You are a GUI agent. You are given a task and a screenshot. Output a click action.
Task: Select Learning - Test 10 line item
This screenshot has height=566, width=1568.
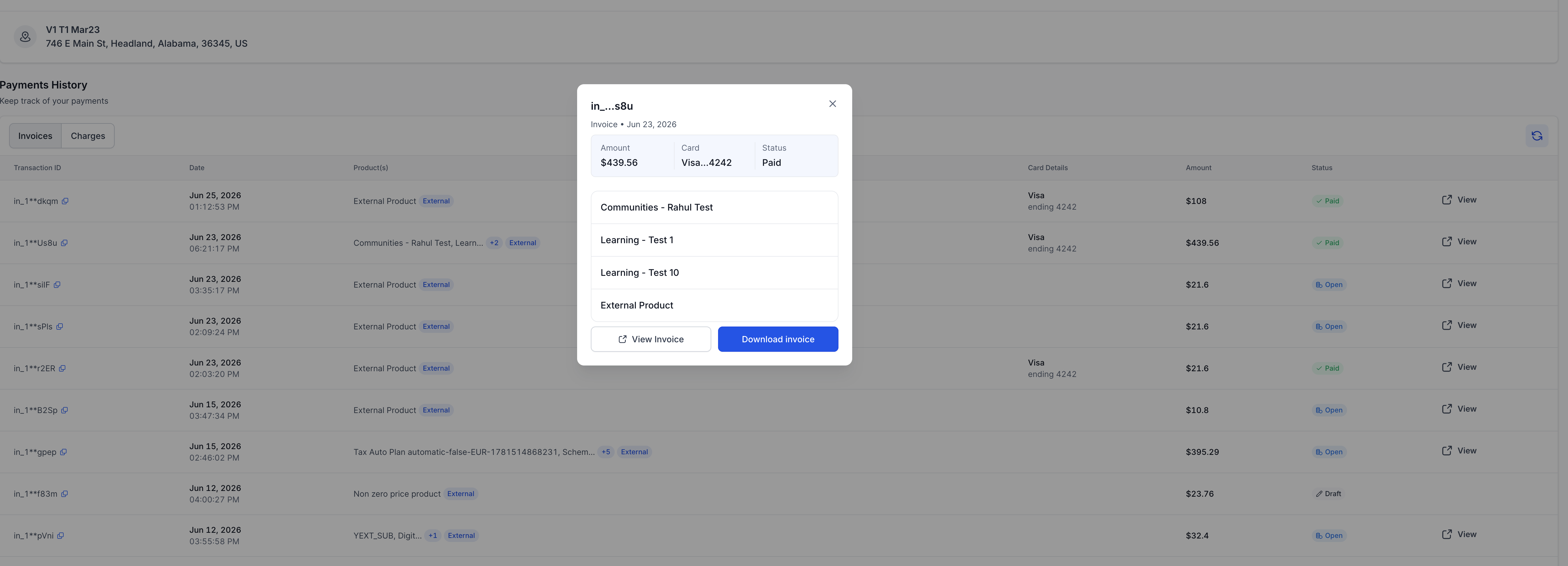coord(714,273)
